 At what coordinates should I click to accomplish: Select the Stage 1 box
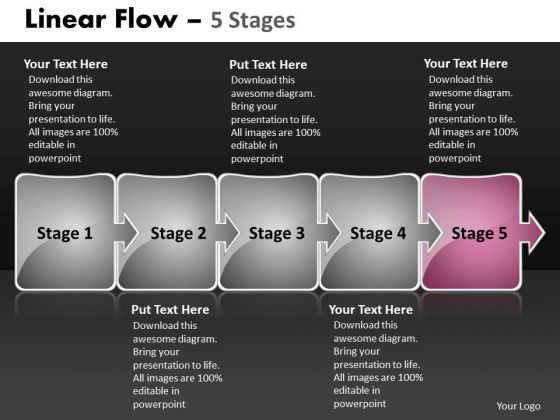pyautogui.click(x=65, y=232)
